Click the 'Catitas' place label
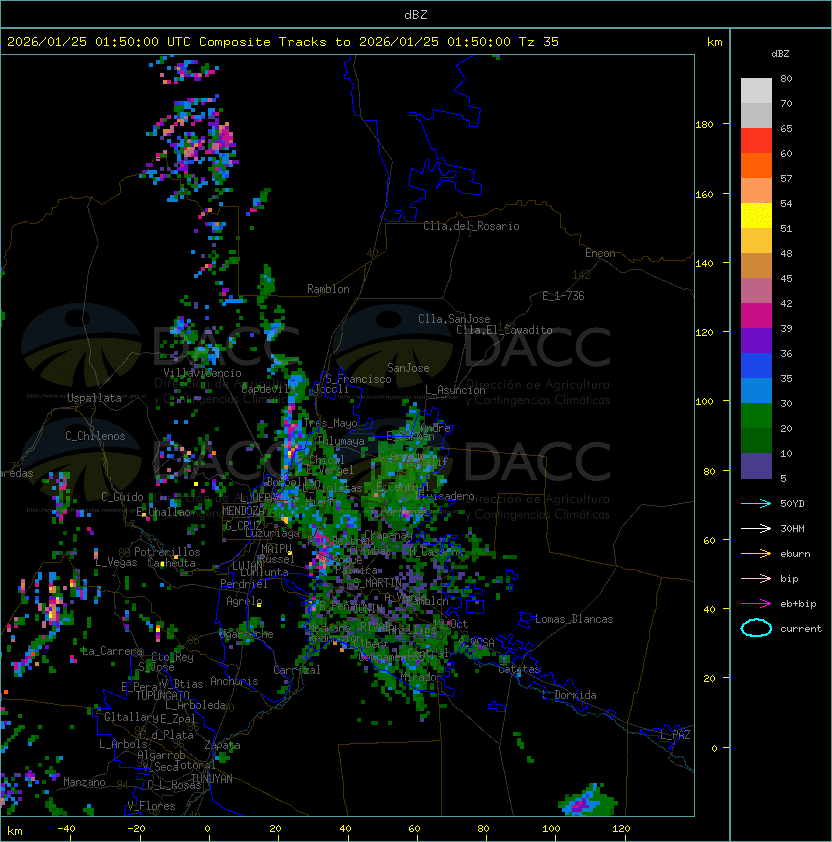The image size is (832, 842). coord(519,670)
